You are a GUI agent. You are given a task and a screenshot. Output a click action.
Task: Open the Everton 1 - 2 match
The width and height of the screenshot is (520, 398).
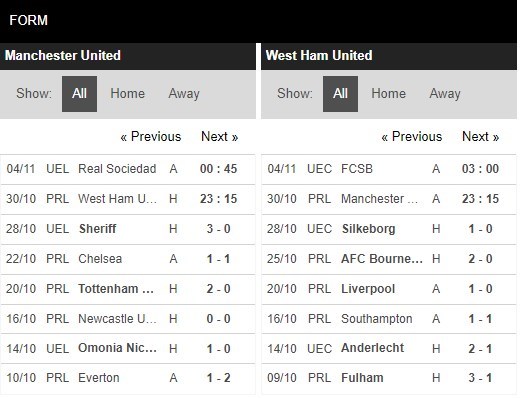click(x=128, y=378)
